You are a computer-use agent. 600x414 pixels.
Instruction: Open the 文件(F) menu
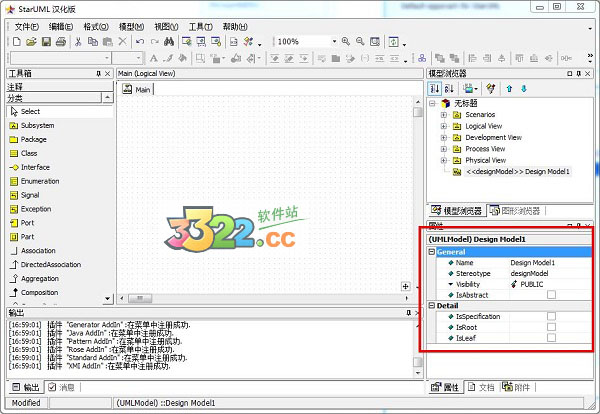pos(27,27)
